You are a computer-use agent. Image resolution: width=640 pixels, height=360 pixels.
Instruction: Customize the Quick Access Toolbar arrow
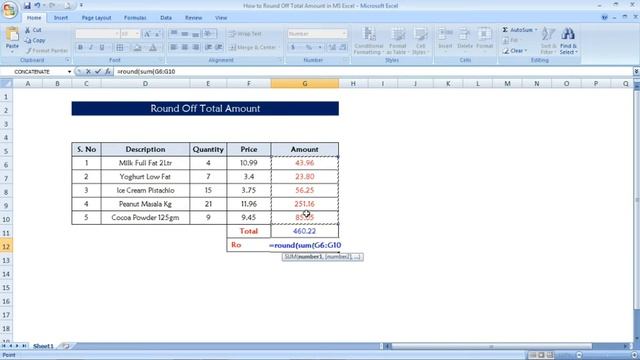point(81,6)
